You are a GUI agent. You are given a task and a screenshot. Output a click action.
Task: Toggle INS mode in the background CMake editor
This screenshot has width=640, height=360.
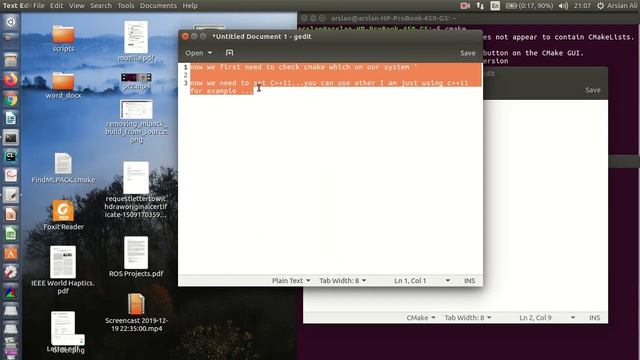coord(594,318)
